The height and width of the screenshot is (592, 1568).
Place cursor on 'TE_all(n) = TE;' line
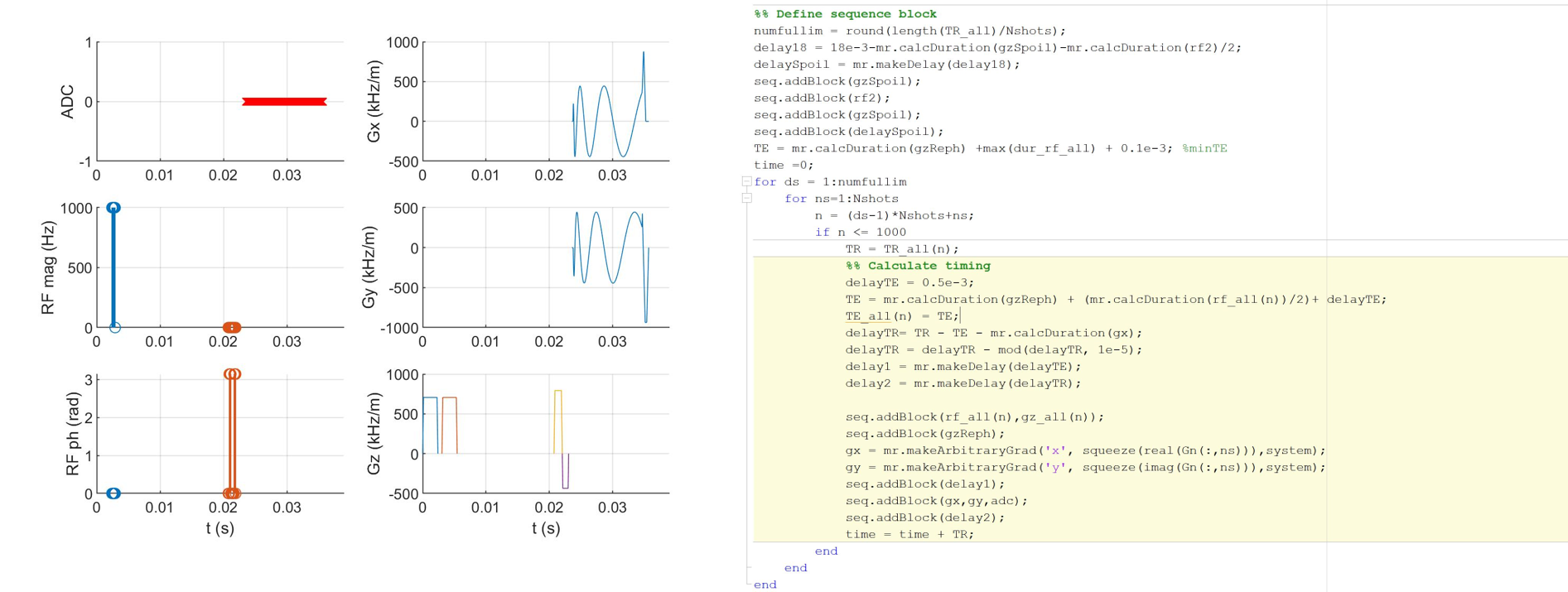(x=901, y=316)
